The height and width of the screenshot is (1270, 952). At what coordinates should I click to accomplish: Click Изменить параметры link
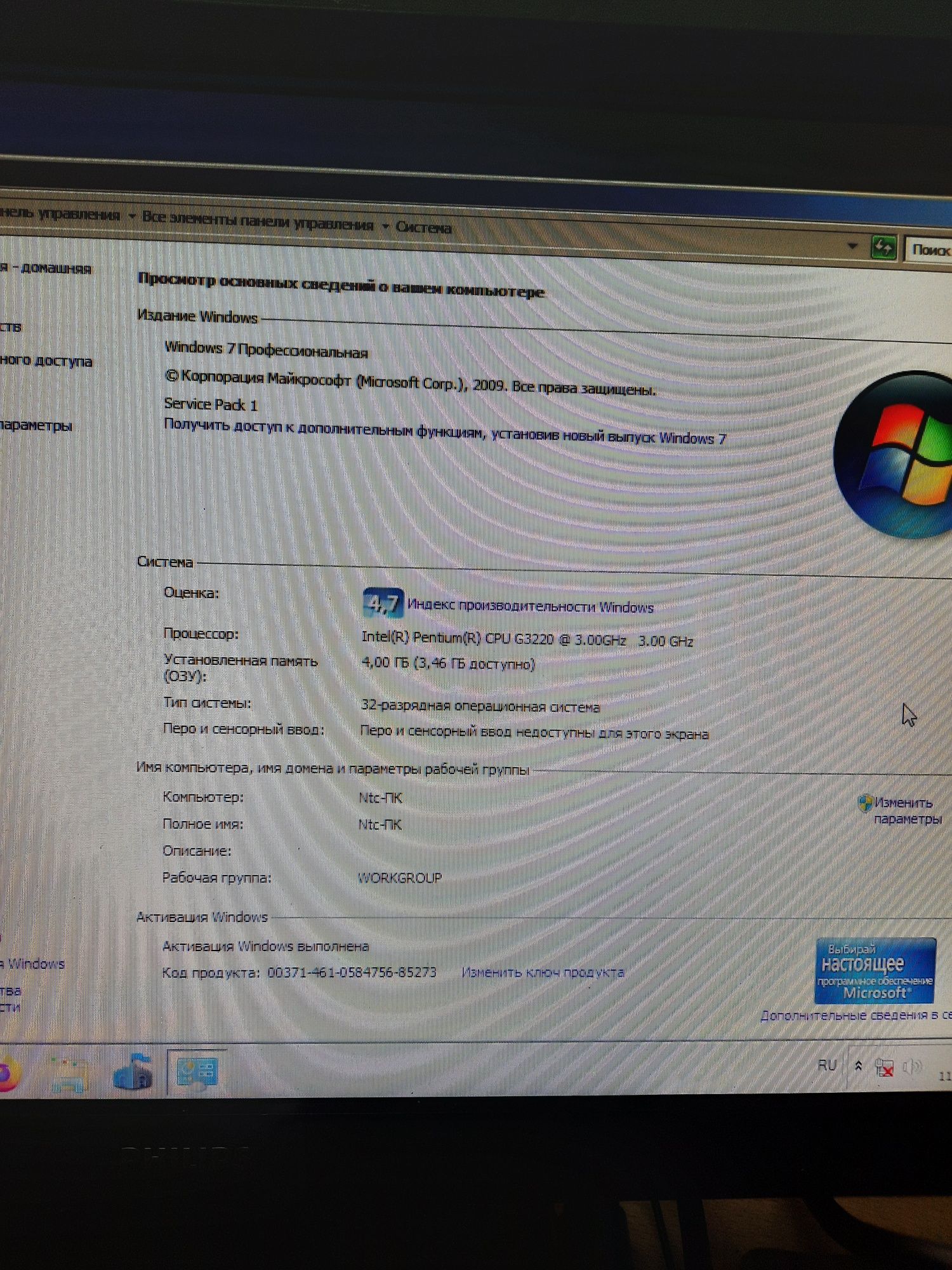coord(907,811)
